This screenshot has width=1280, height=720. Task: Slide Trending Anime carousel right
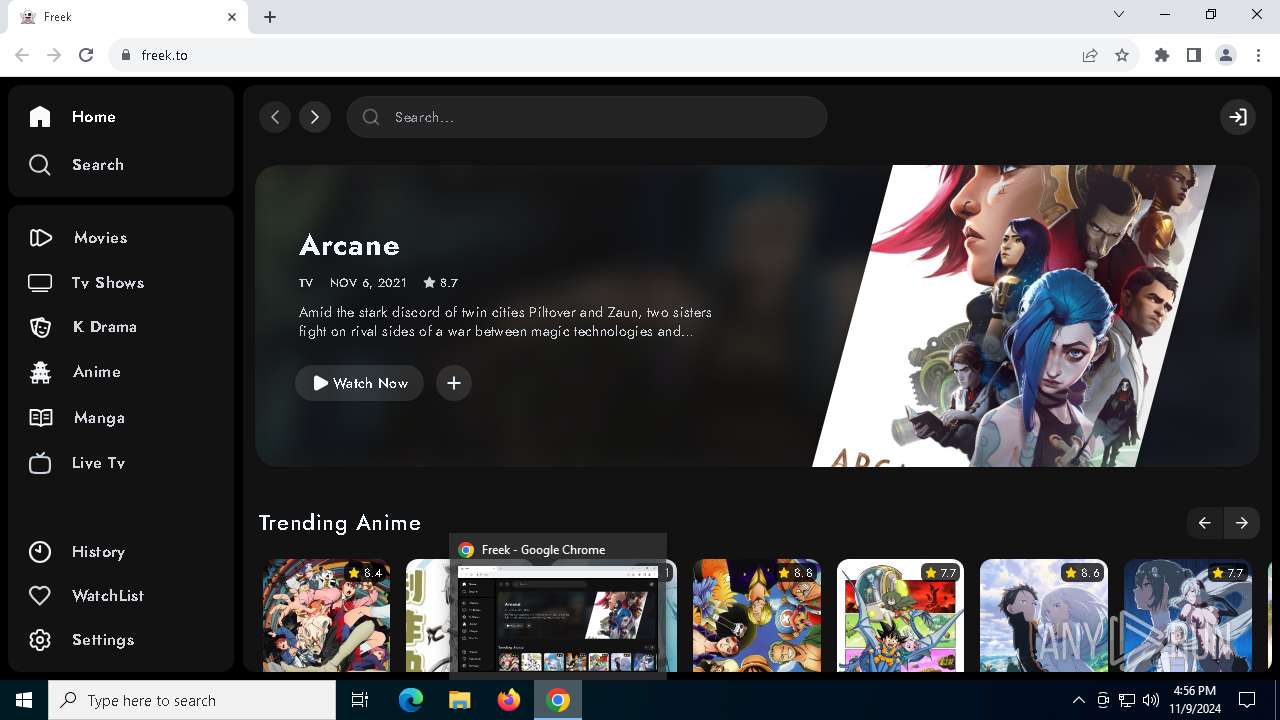click(1241, 523)
